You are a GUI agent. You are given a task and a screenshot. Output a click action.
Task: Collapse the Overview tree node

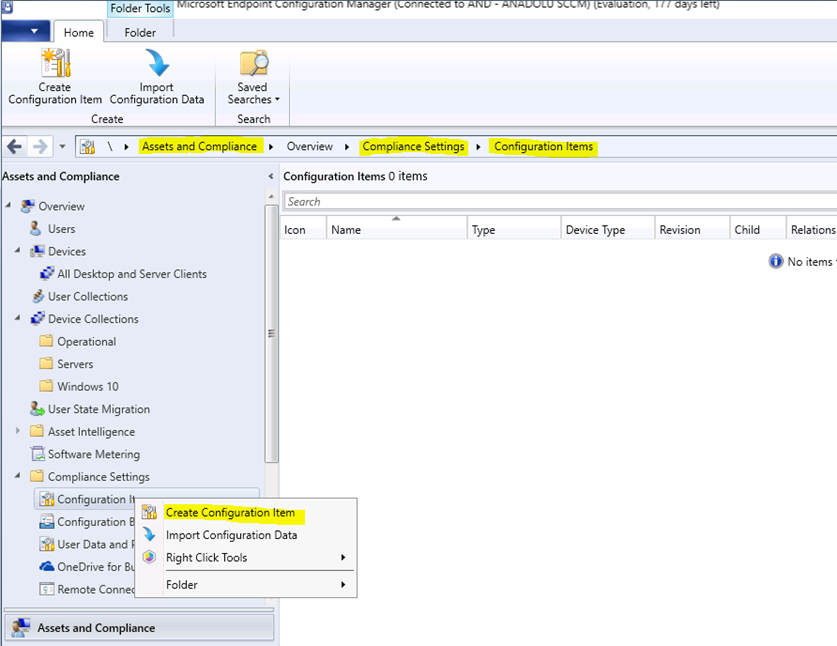[x=8, y=205]
